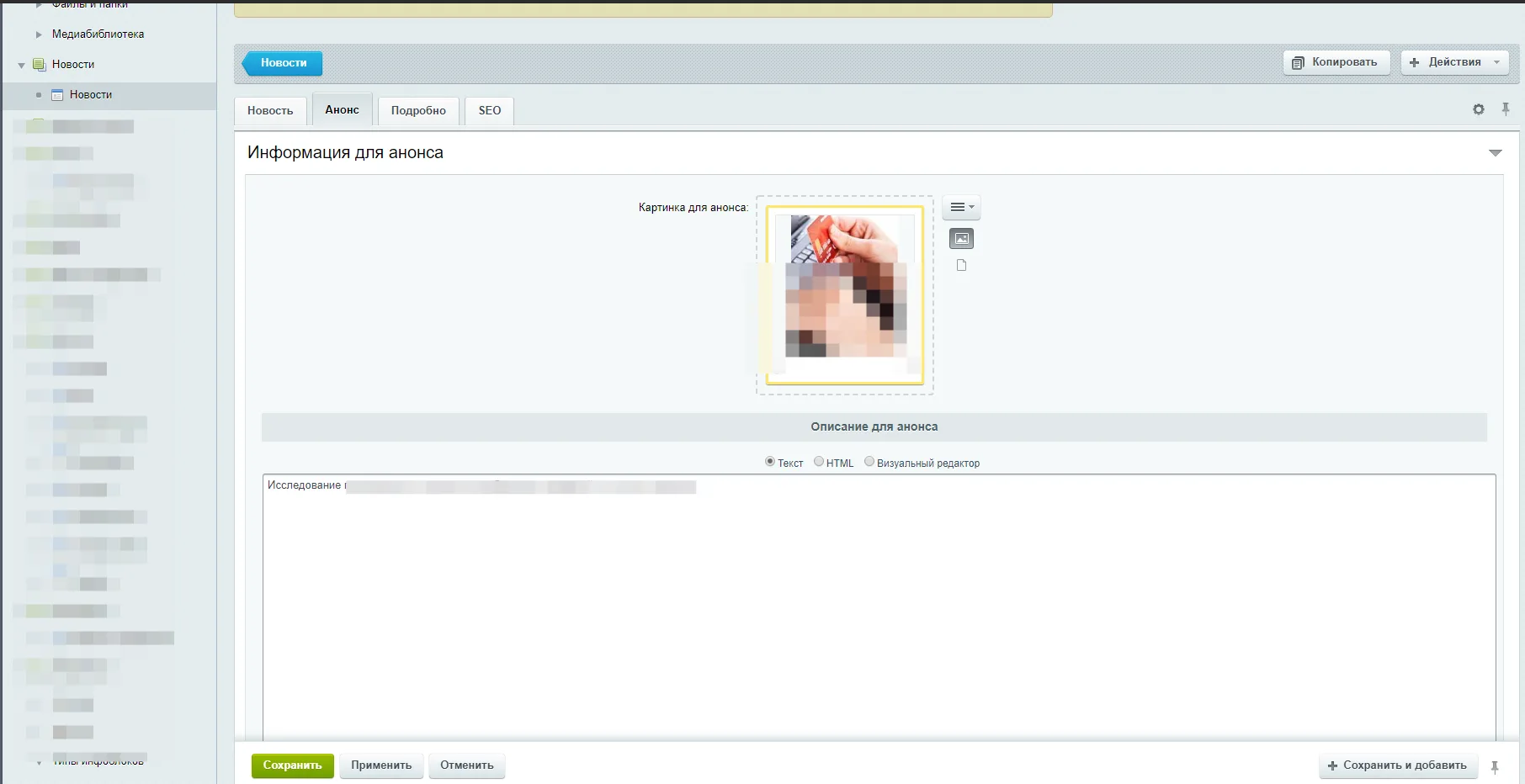This screenshot has height=784, width=1525.
Task: Open the gear settings icon above the form
Action: (1479, 109)
